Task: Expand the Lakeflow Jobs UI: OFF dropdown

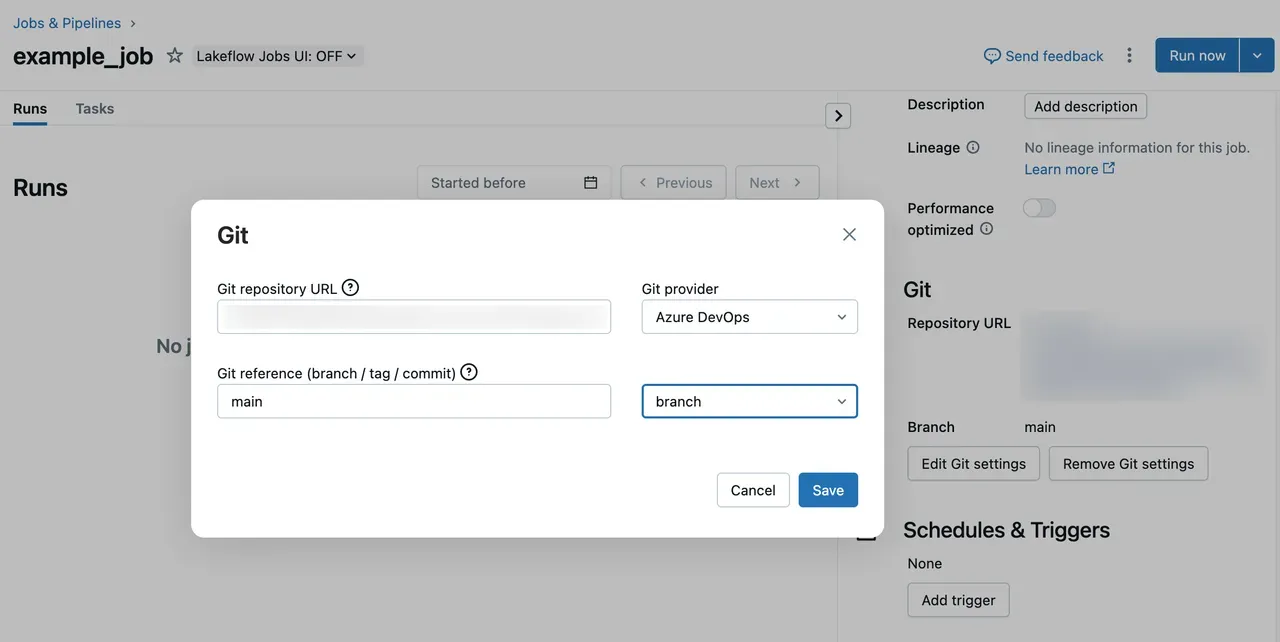Action: click(277, 56)
